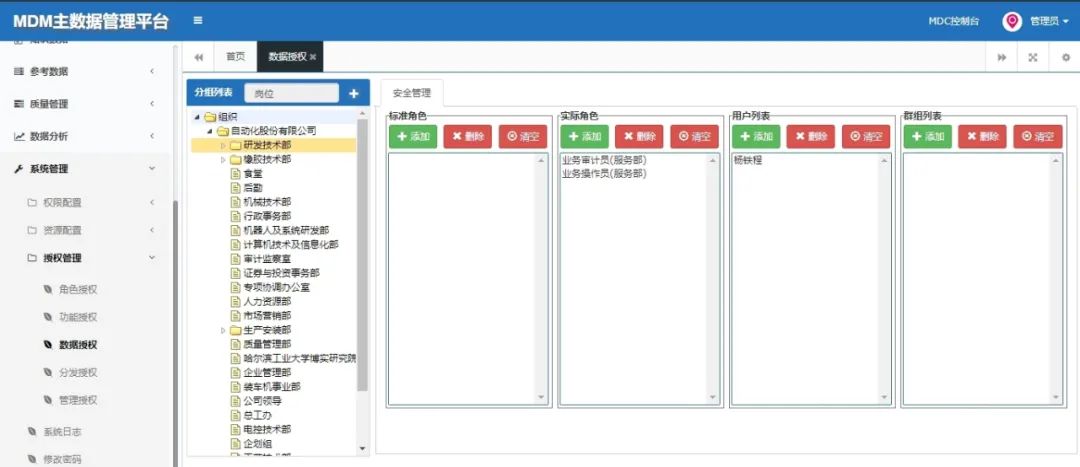
Task: Close the 数据授权 tab with its x
Action: [313, 57]
